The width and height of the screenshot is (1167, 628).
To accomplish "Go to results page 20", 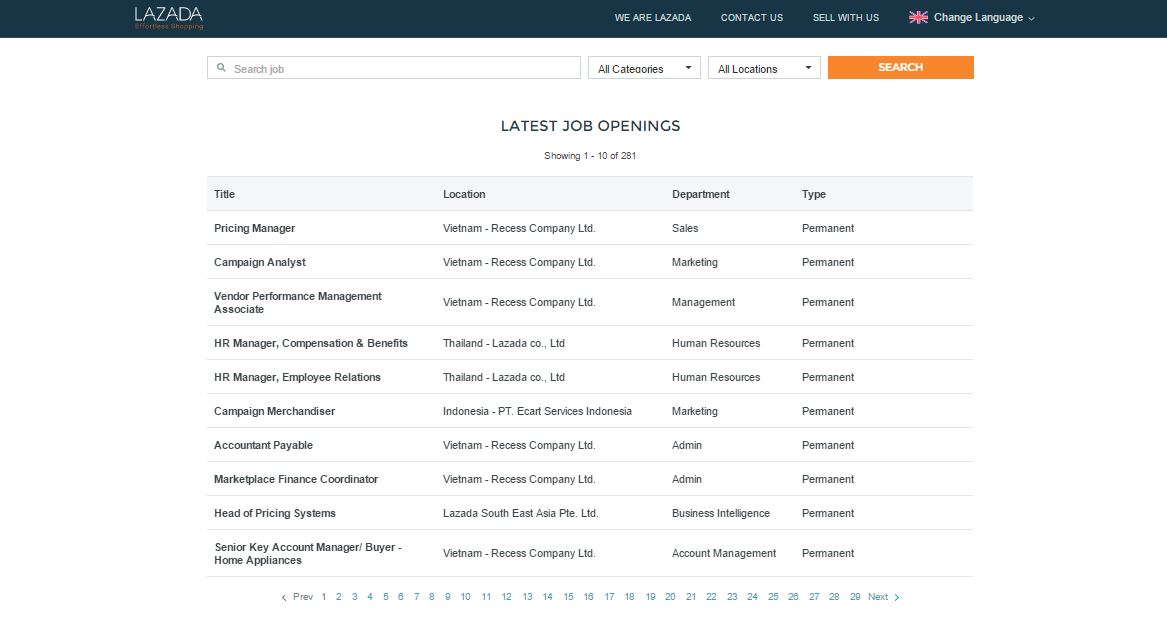I will [x=671, y=597].
